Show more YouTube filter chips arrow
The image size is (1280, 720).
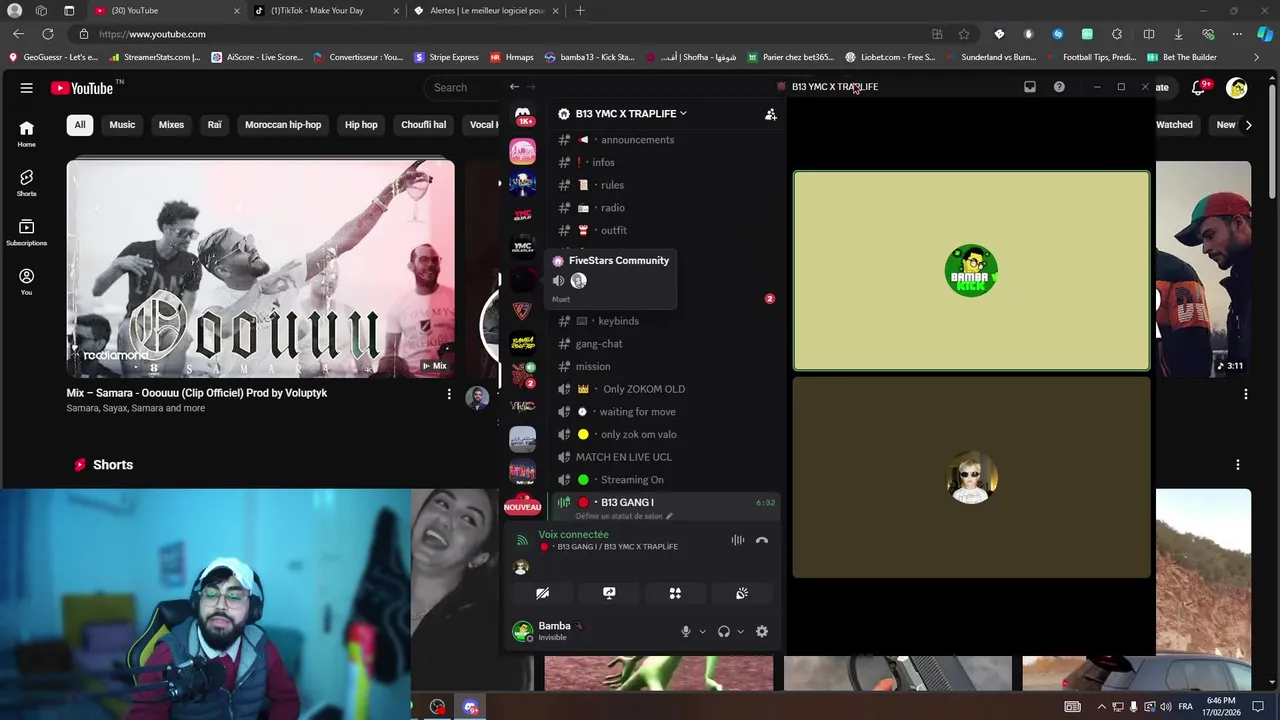click(1248, 125)
